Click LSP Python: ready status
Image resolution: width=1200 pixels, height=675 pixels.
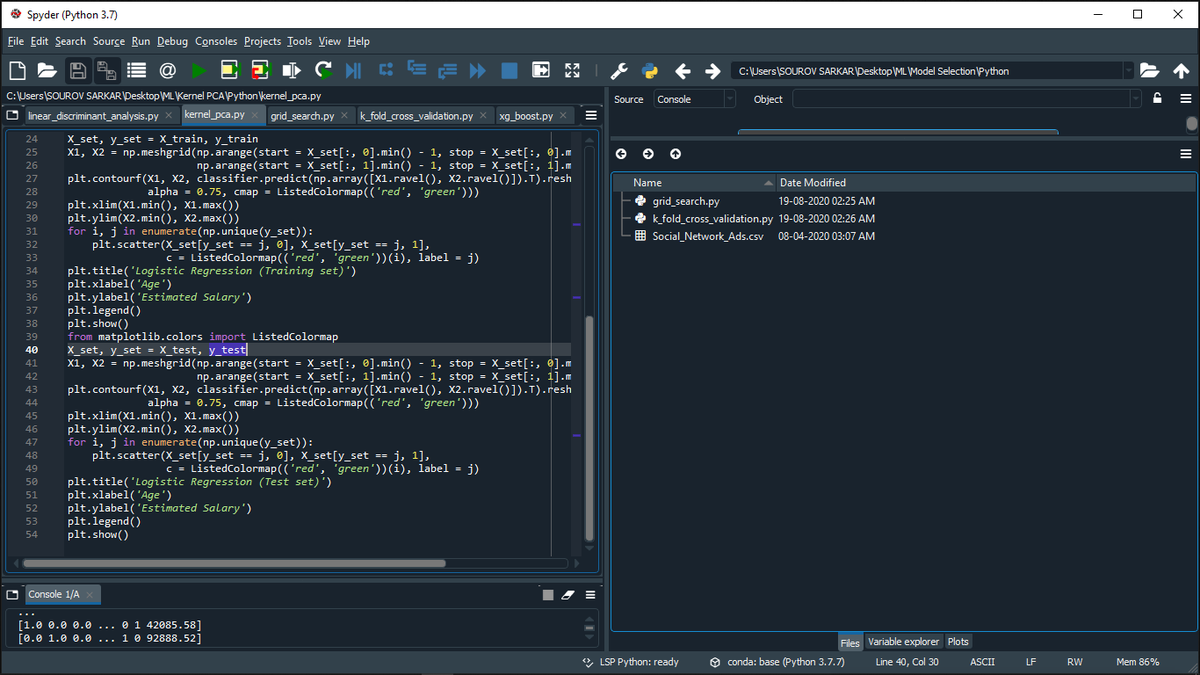(x=630, y=662)
